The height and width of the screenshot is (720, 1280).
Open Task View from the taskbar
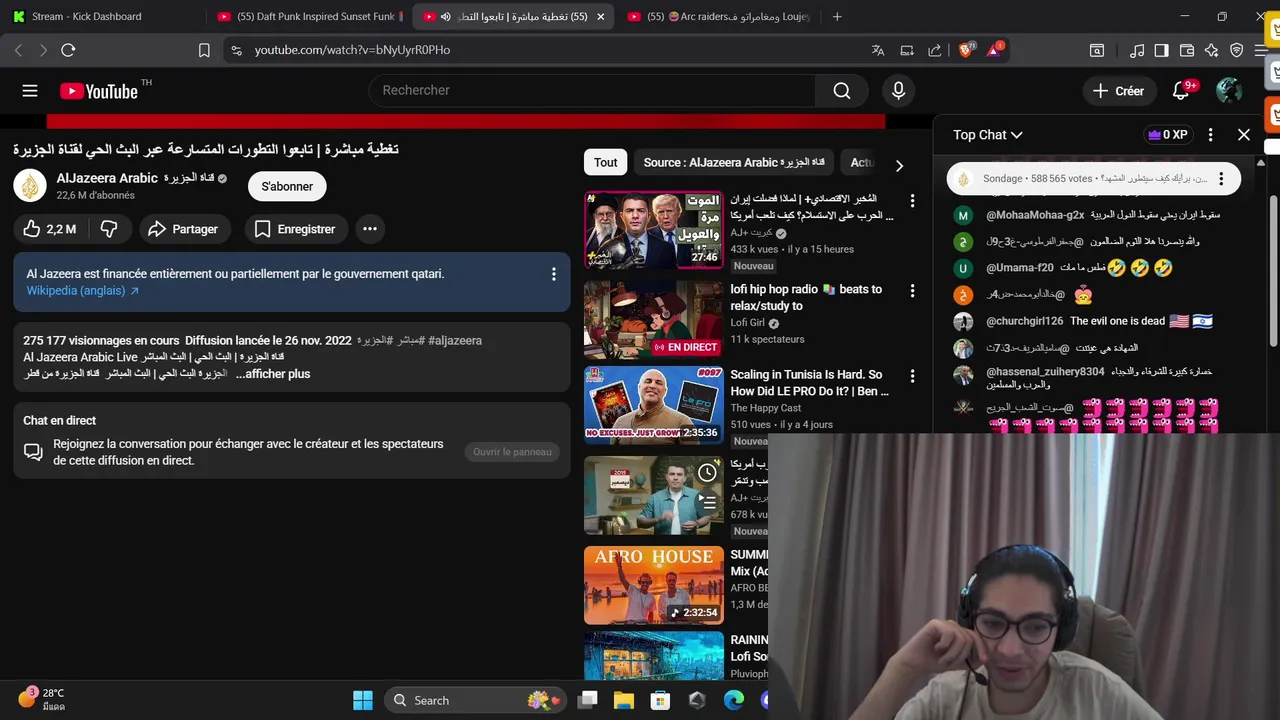click(x=588, y=700)
